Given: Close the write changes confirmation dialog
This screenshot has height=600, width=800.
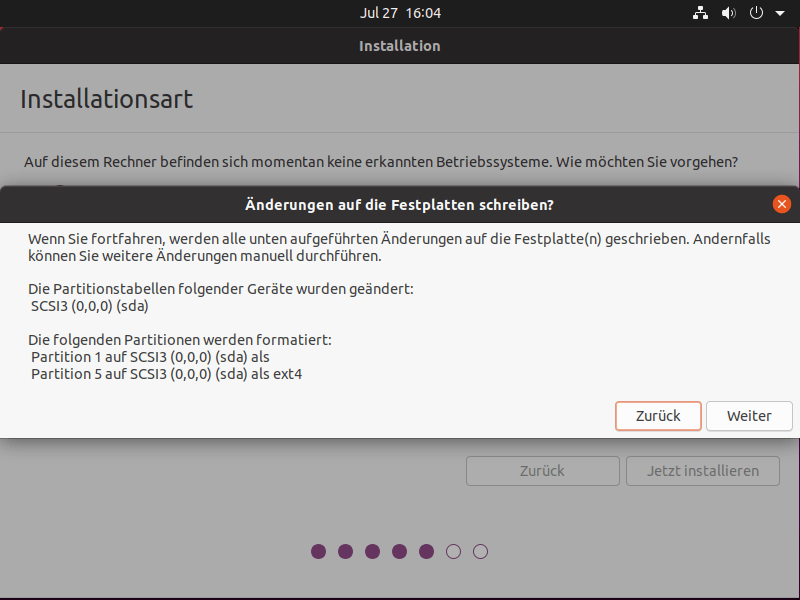Looking at the screenshot, I should 782,204.
